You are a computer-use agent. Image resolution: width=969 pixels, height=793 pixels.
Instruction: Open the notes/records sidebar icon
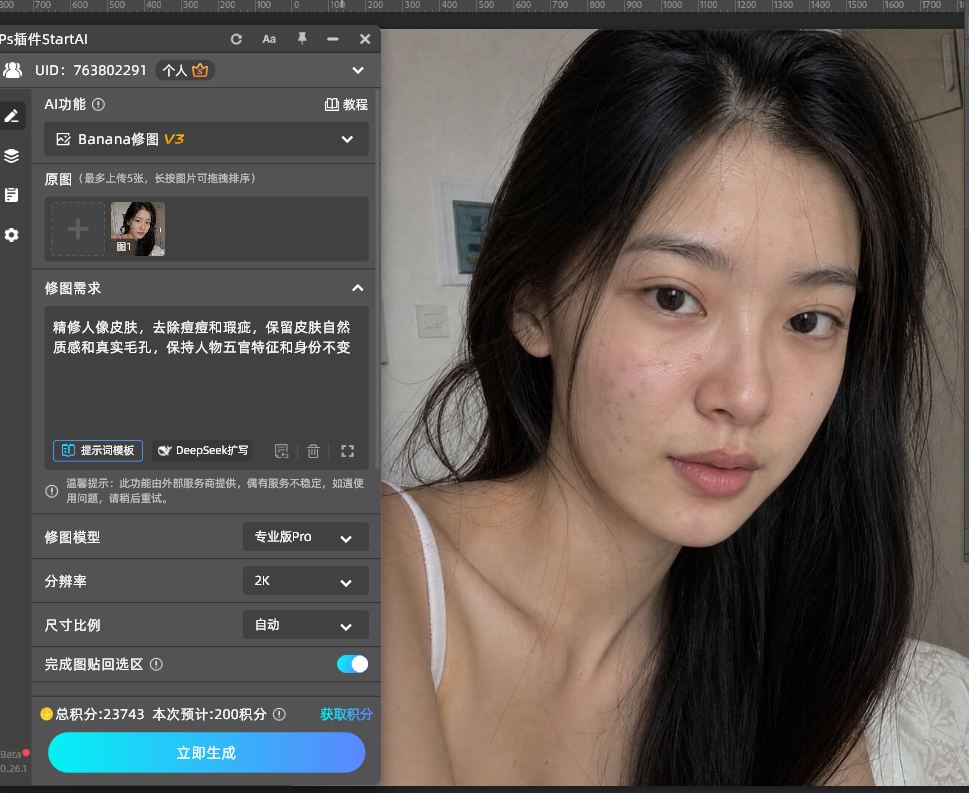point(11,195)
